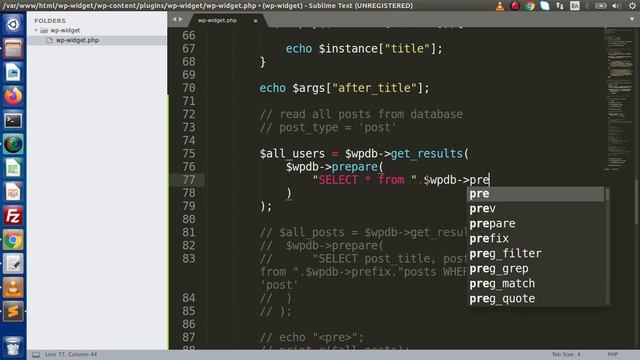
Task: Choose 'prepare' from the autocomplete list
Action: pyautogui.click(x=536, y=224)
